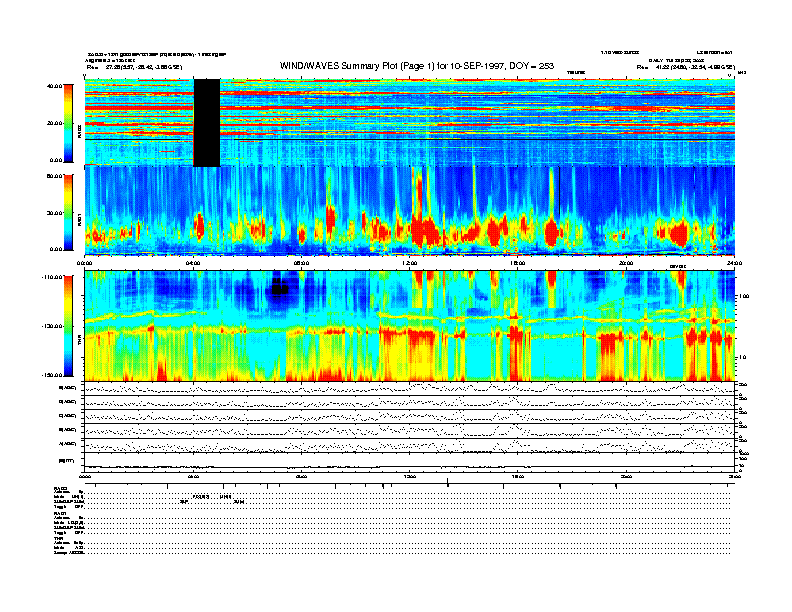The width and height of the screenshot is (792, 612).
Task: Click the RAD2 spectrogram color bar
Action: (x=68, y=123)
